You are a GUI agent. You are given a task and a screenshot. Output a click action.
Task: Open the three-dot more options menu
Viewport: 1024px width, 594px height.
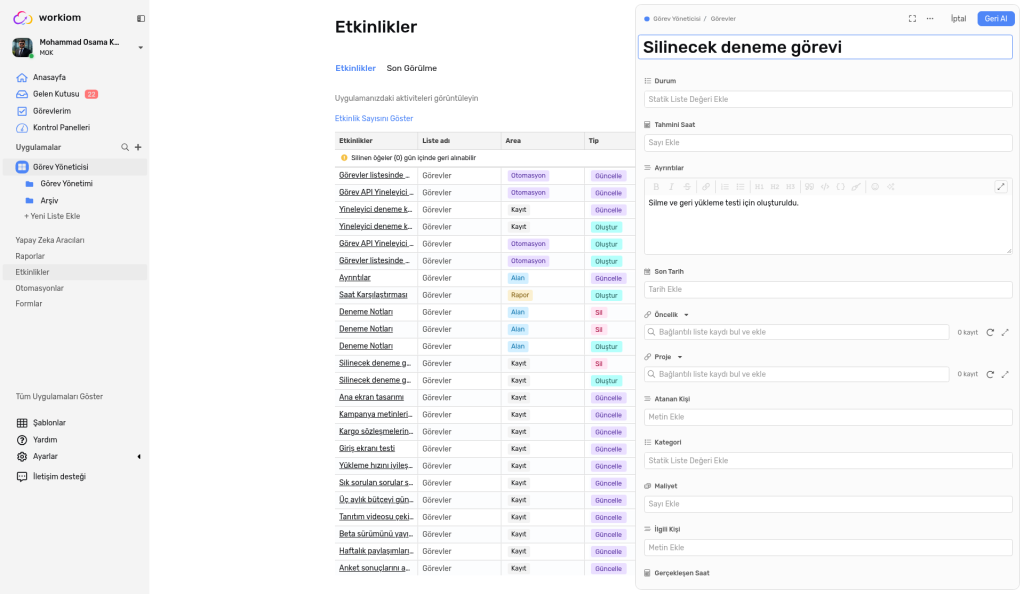click(930, 19)
